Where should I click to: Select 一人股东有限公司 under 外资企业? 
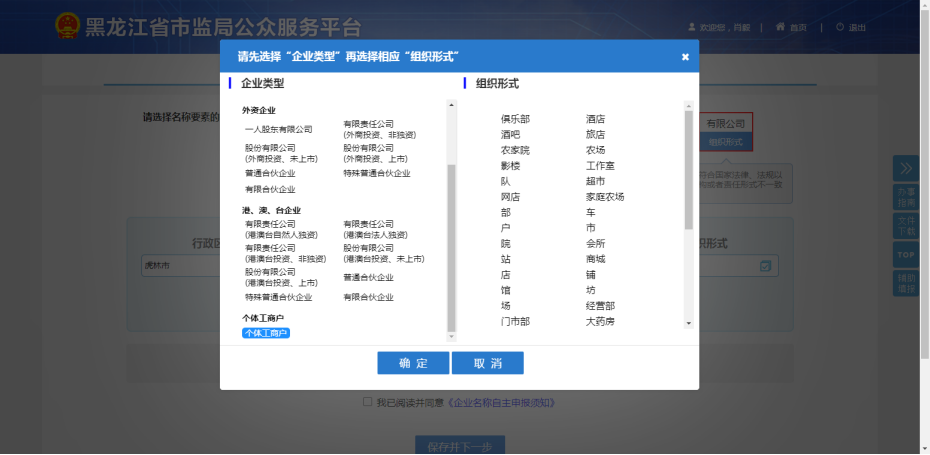click(278, 129)
